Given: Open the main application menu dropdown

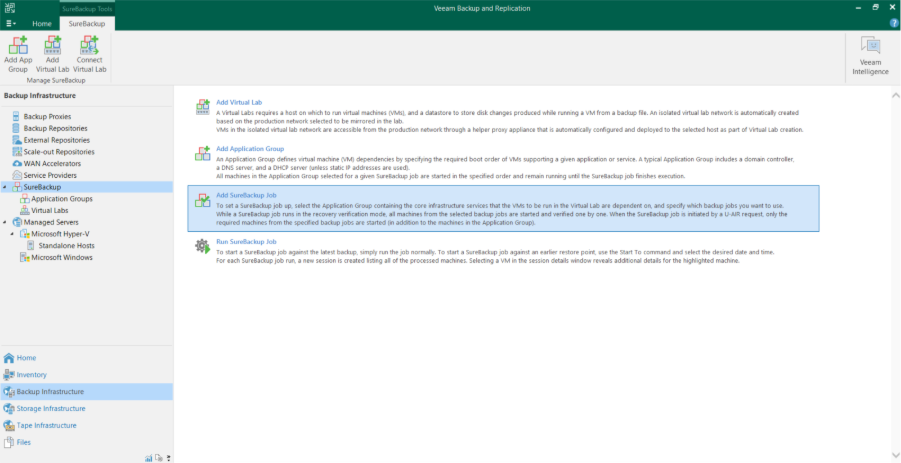Looking at the screenshot, I should coord(11,23).
